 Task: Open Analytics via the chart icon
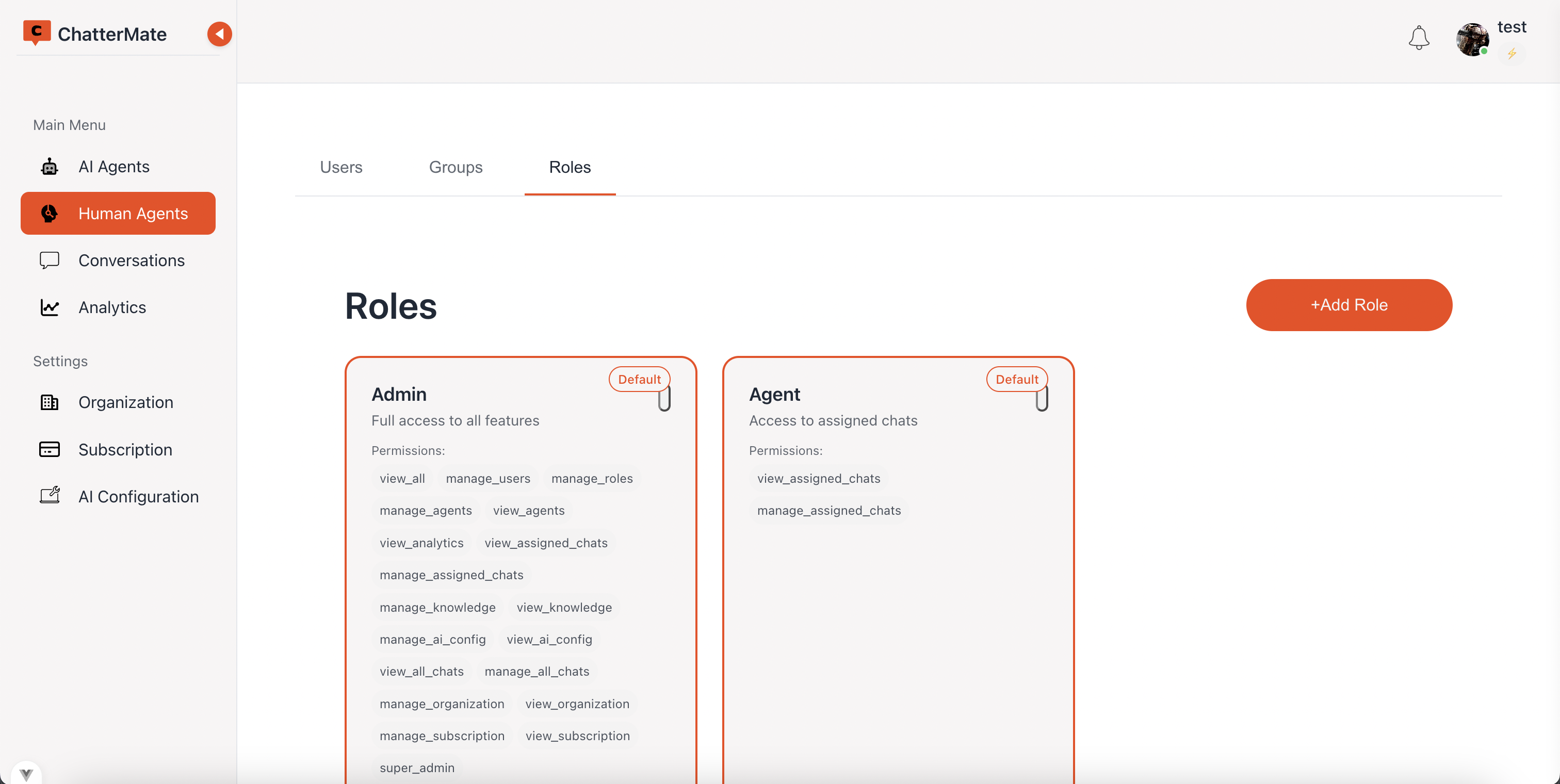click(48, 307)
